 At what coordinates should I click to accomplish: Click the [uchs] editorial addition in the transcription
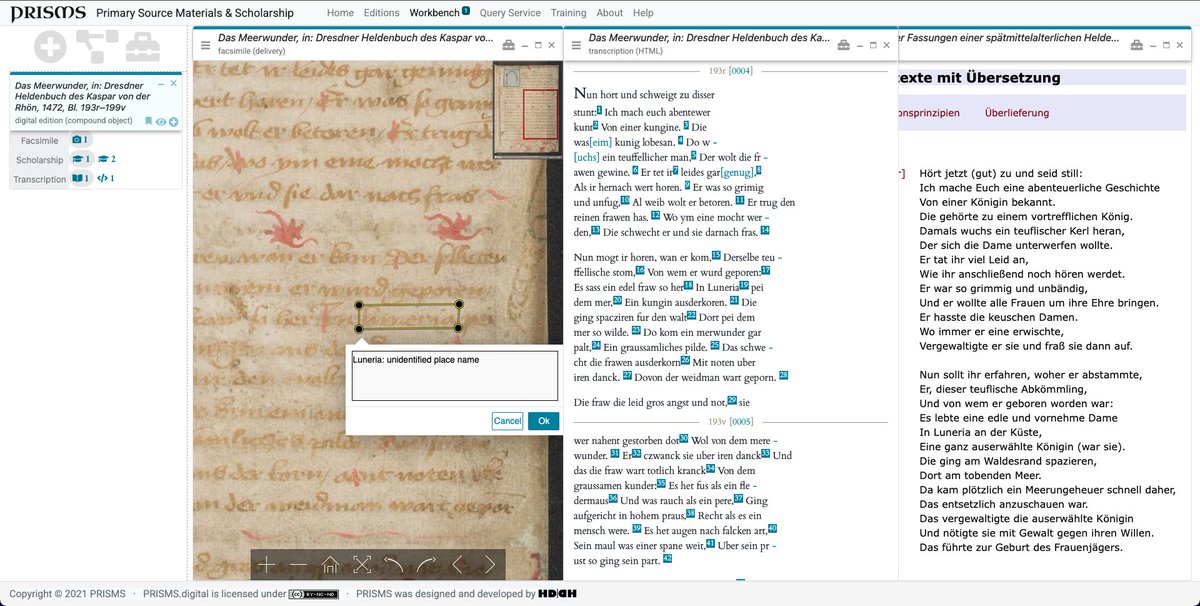click(587, 157)
